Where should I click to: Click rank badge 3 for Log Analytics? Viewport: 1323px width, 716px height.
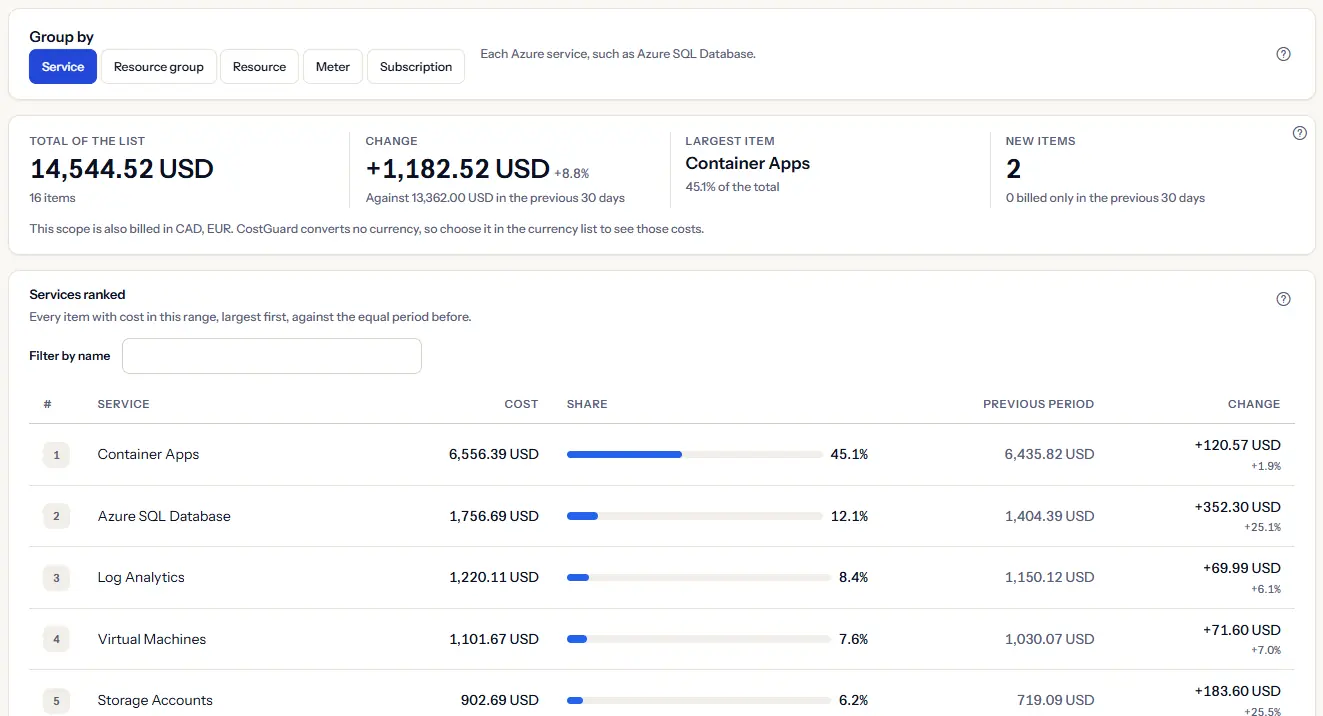point(56,578)
